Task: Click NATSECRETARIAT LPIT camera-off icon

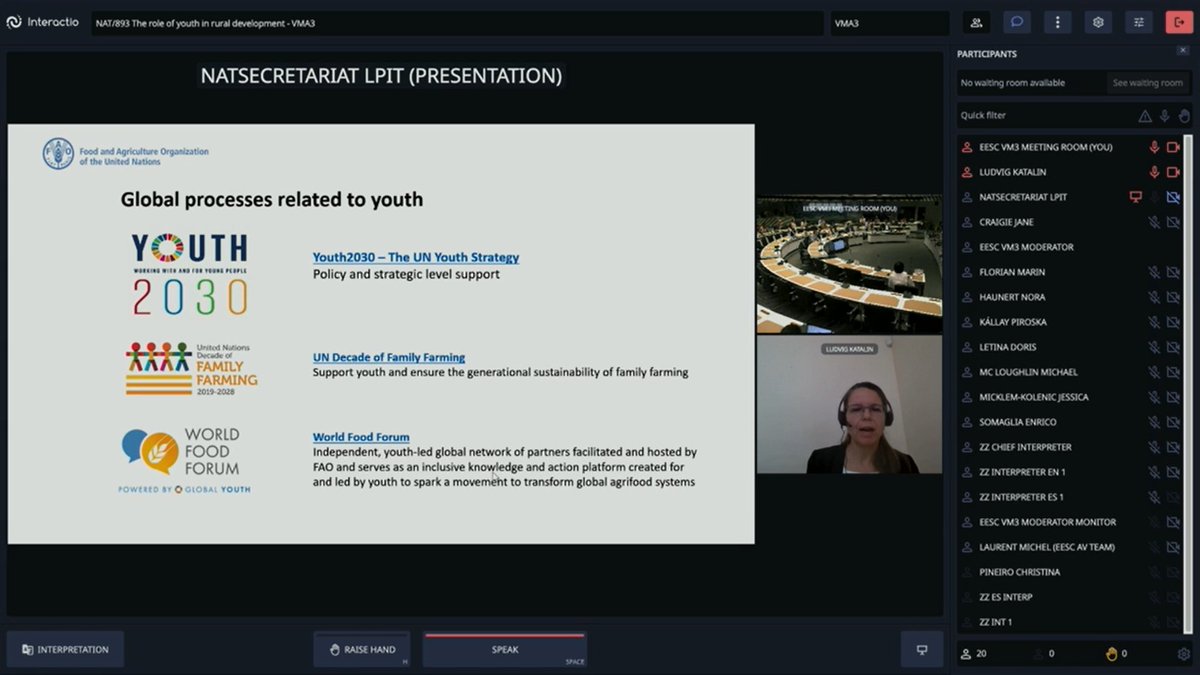Action: tap(1173, 197)
